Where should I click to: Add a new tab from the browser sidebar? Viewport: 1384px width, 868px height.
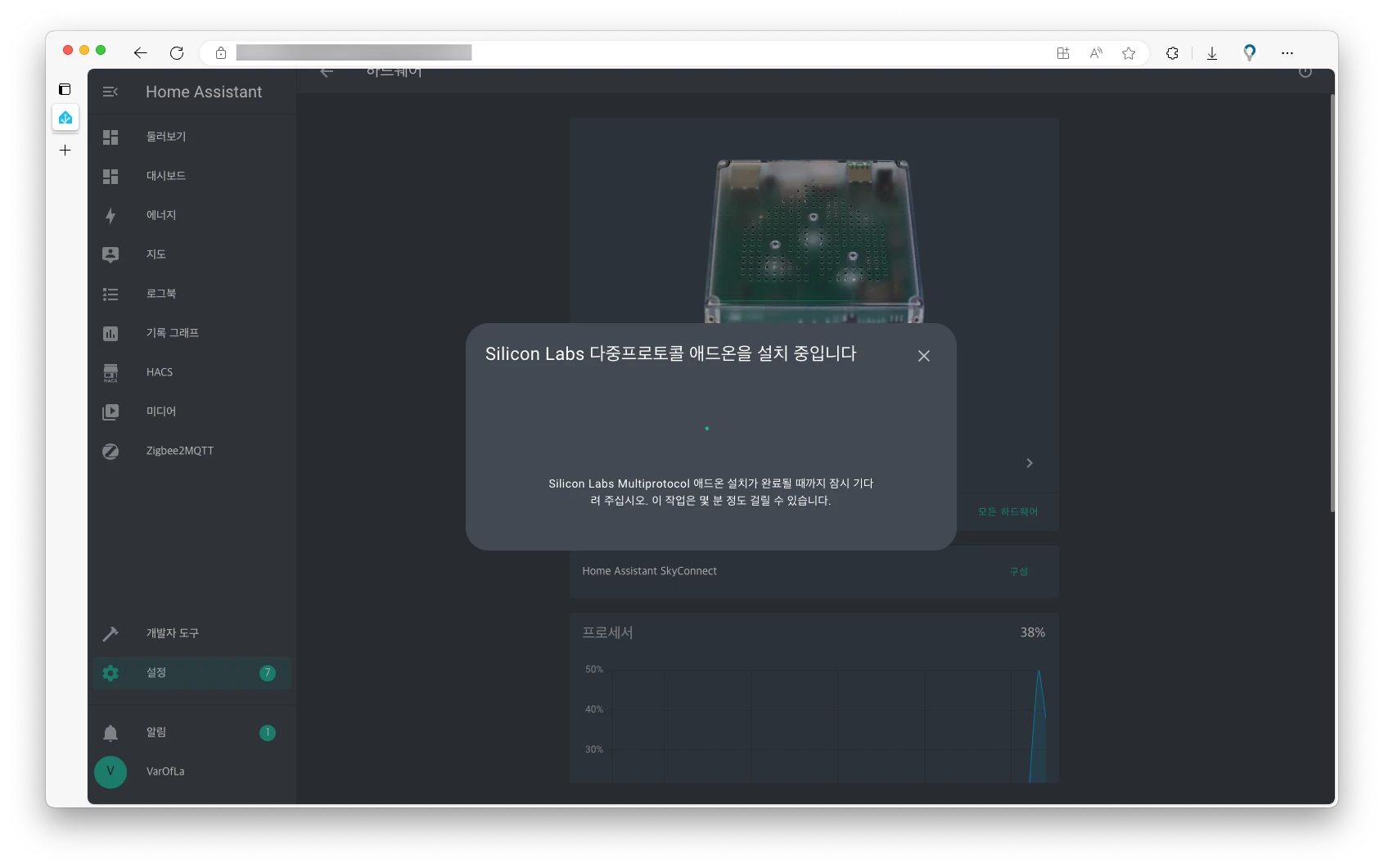coord(65,151)
